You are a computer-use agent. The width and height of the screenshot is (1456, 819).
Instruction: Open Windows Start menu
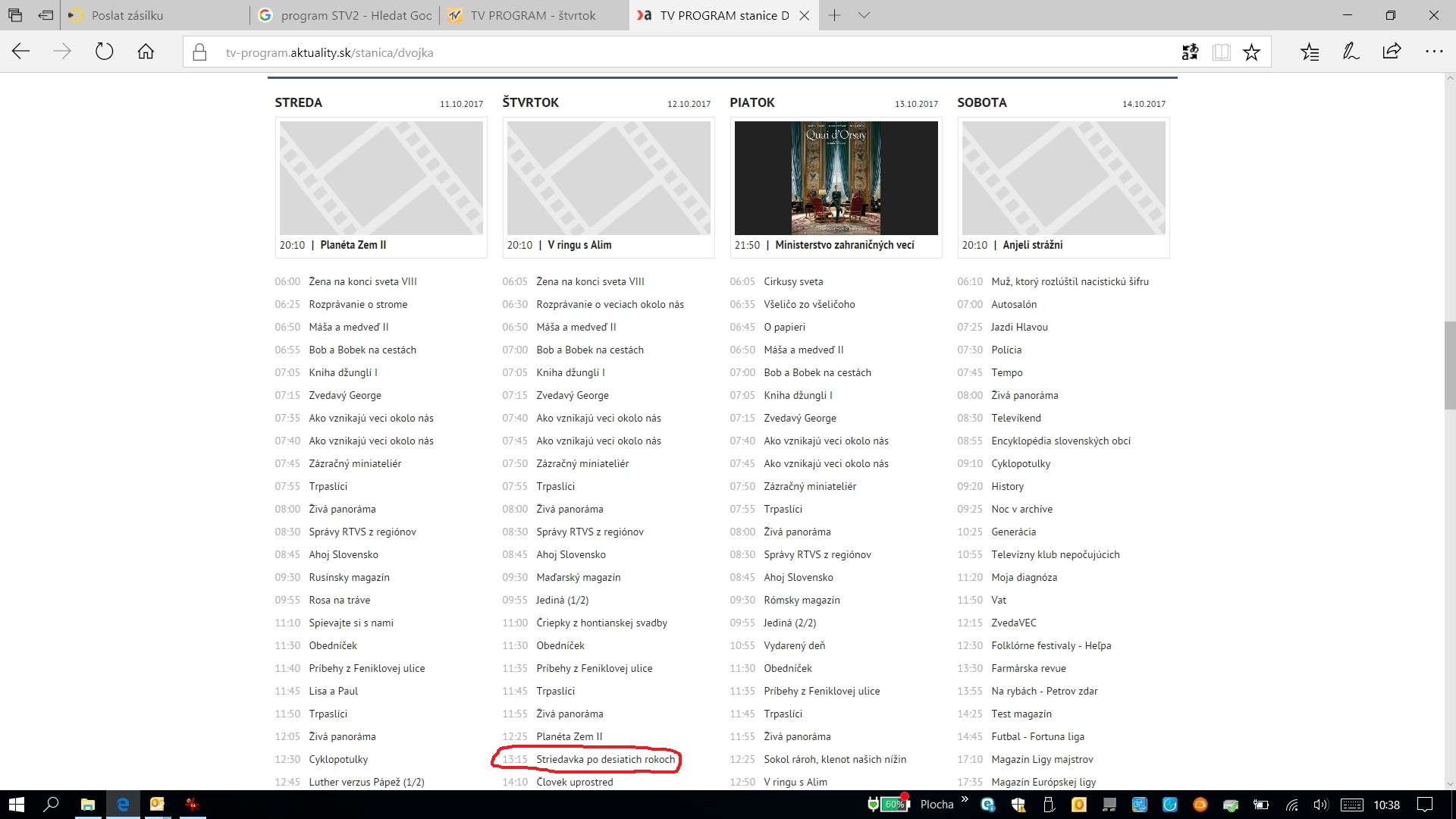coord(16,805)
